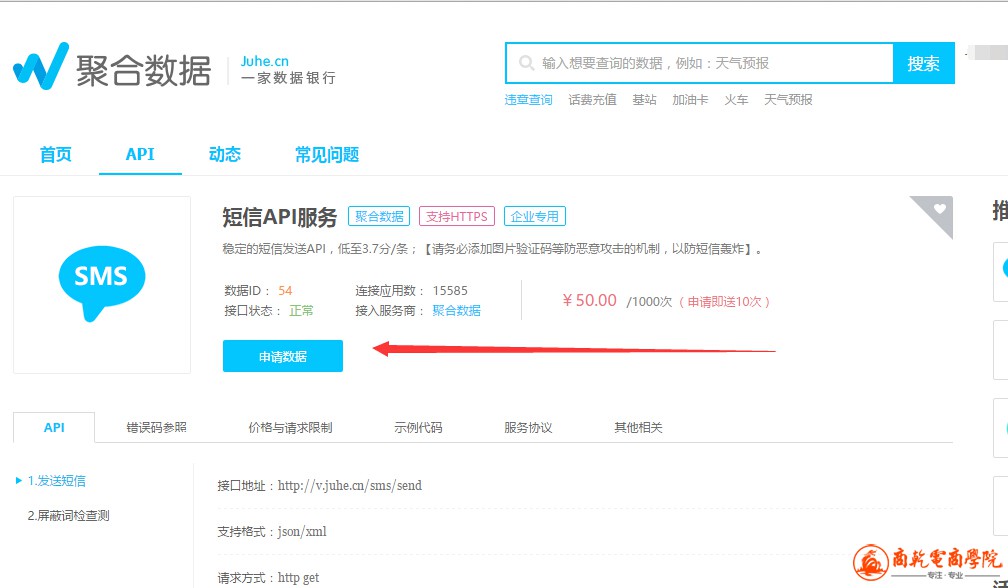Open the 常见问题 navigation tab

click(x=326, y=154)
